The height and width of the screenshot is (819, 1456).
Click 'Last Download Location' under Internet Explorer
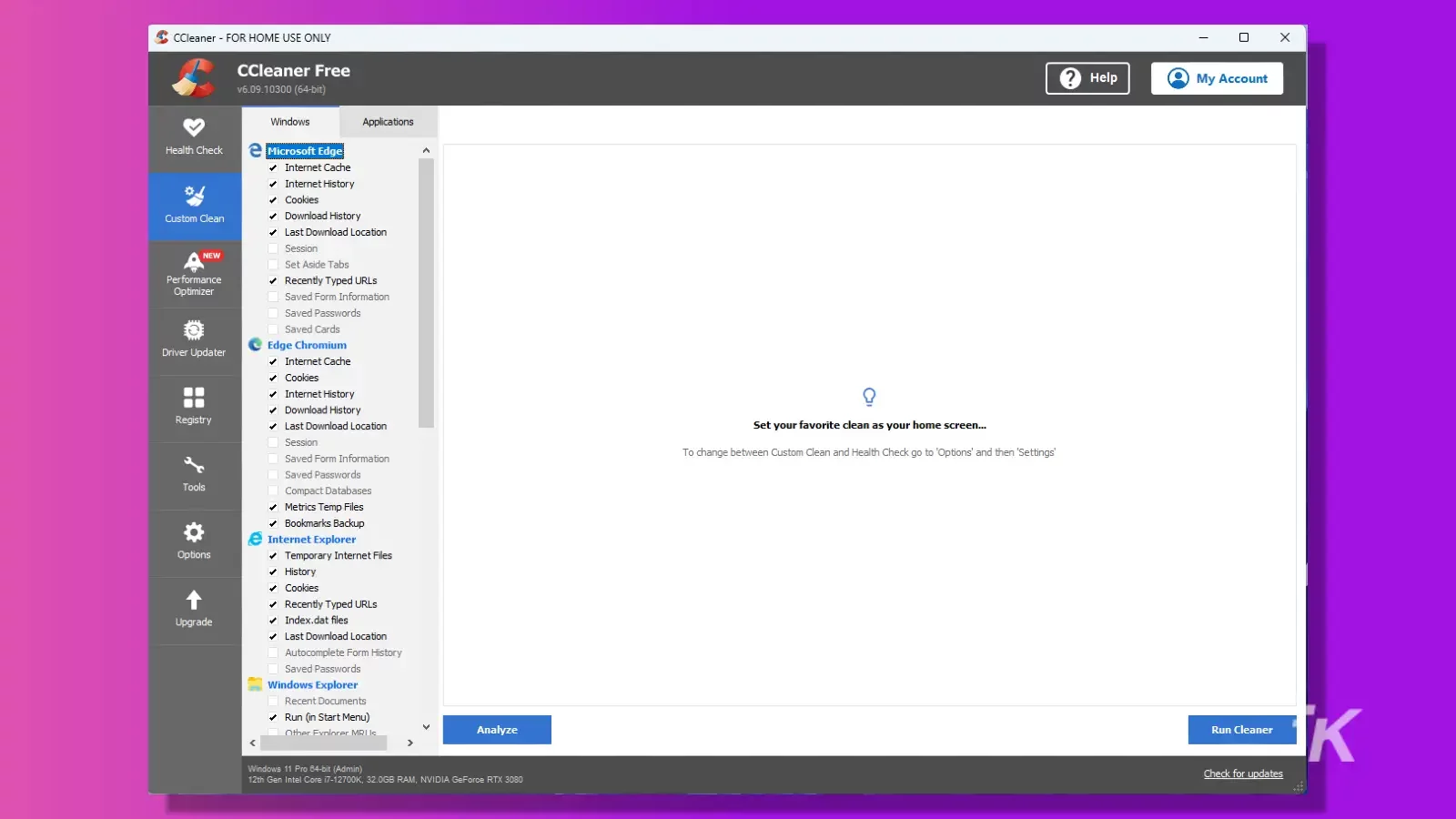point(336,636)
